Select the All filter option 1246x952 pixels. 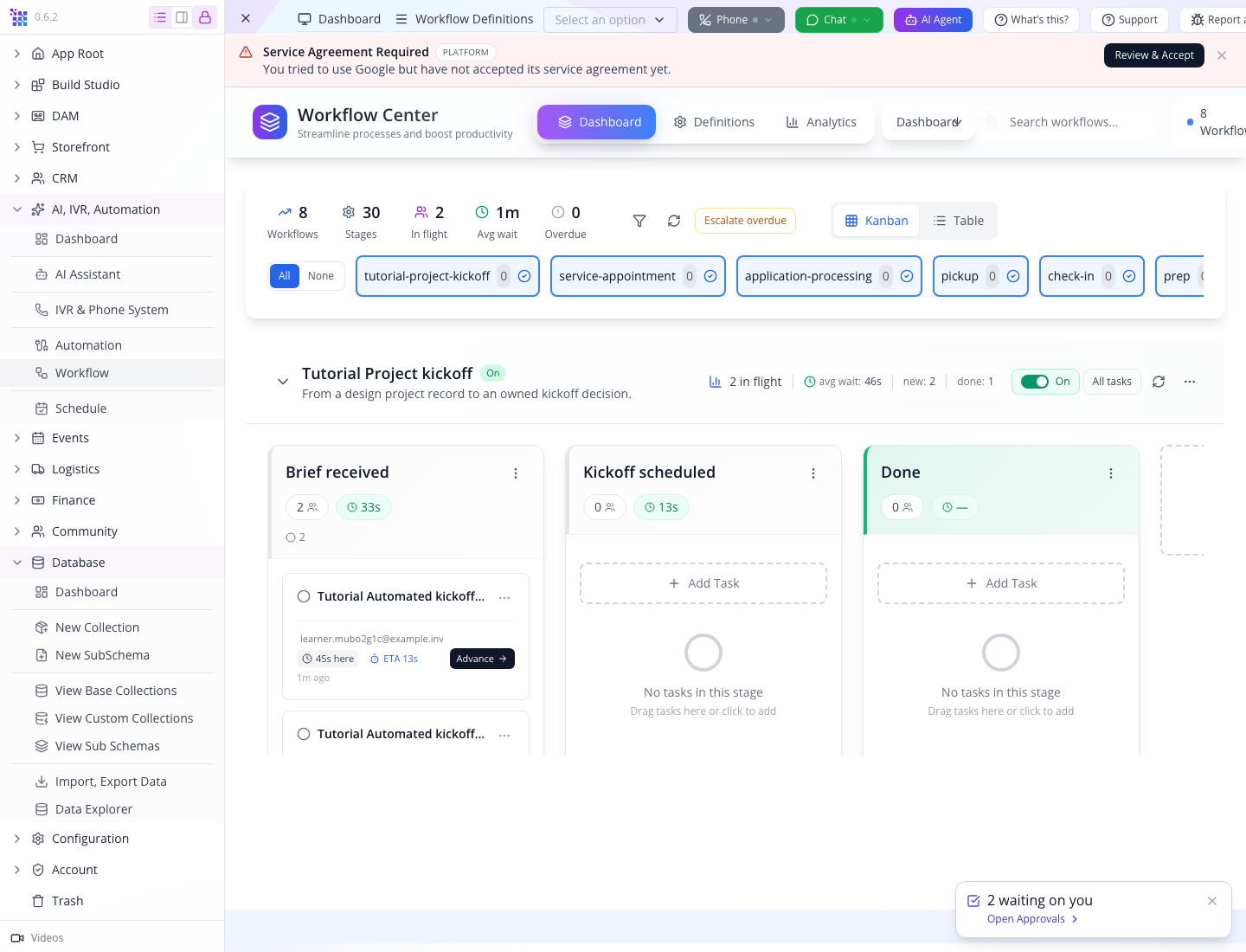285,276
